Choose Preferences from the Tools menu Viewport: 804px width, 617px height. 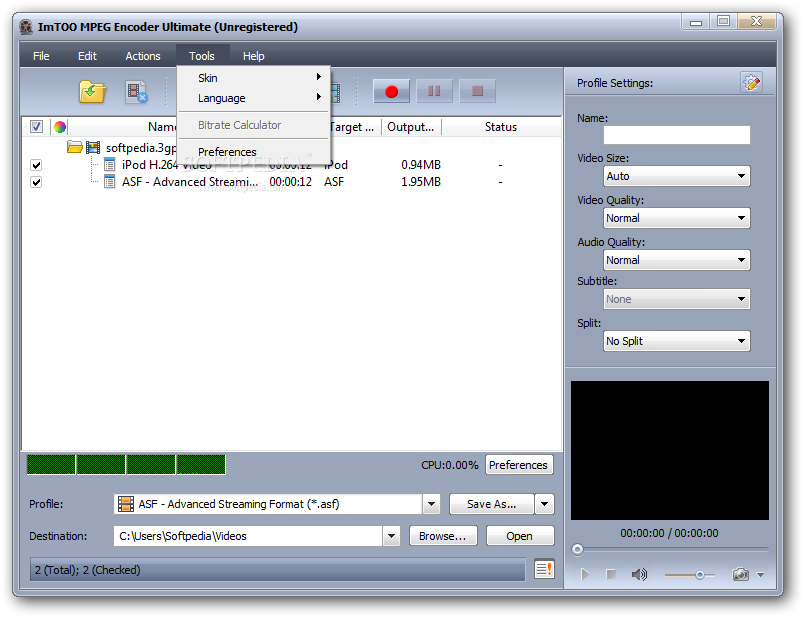tap(227, 152)
